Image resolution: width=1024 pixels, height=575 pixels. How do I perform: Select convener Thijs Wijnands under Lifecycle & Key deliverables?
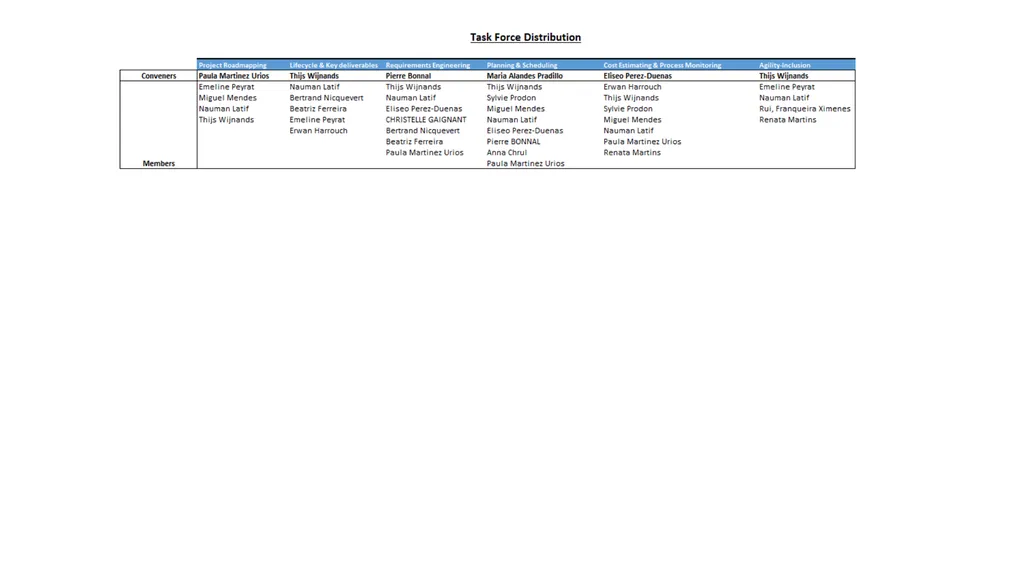tap(314, 76)
